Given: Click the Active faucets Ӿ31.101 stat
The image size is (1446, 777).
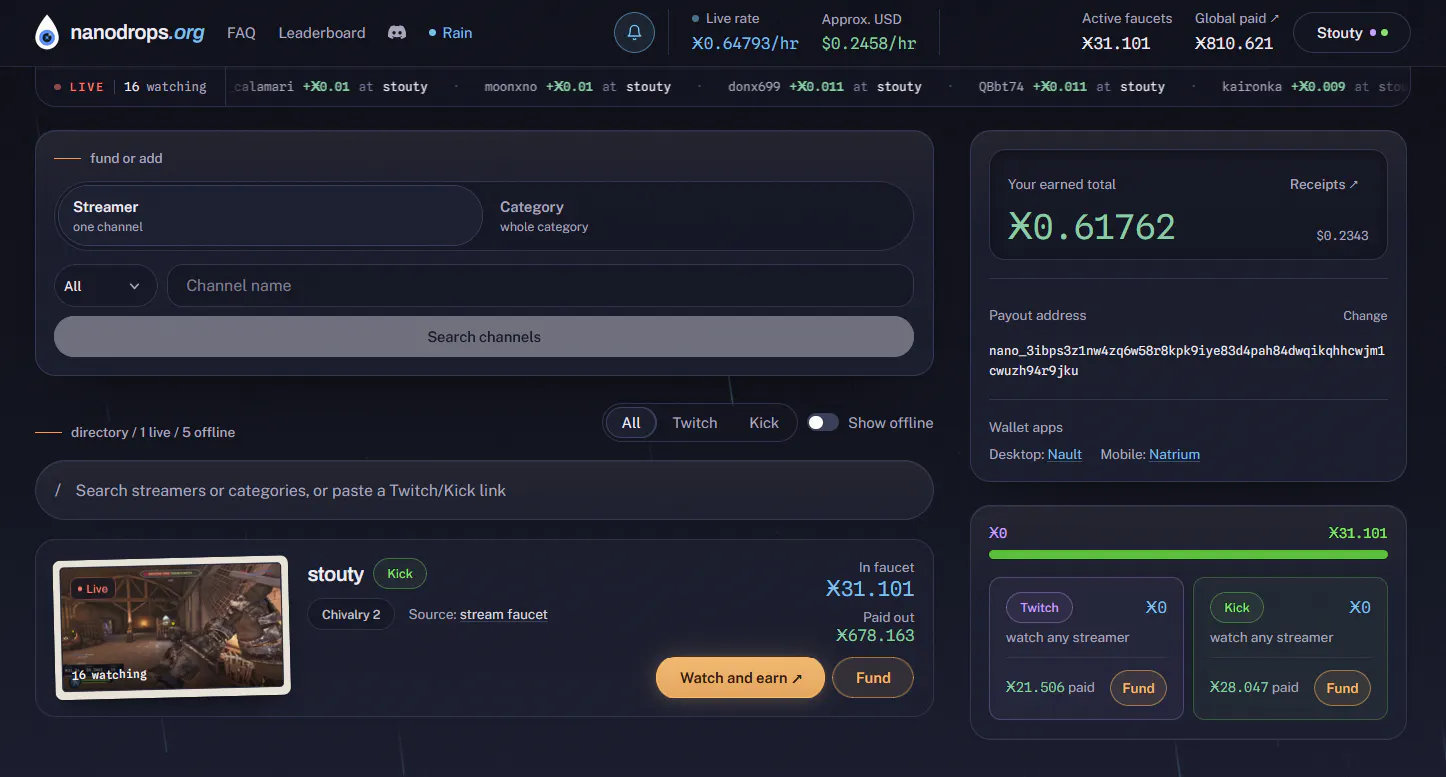Looking at the screenshot, I should click(x=1127, y=33).
